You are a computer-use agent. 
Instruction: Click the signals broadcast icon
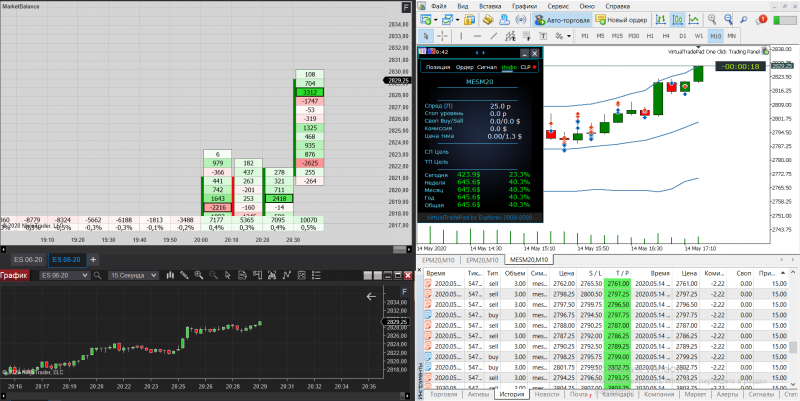520,20
